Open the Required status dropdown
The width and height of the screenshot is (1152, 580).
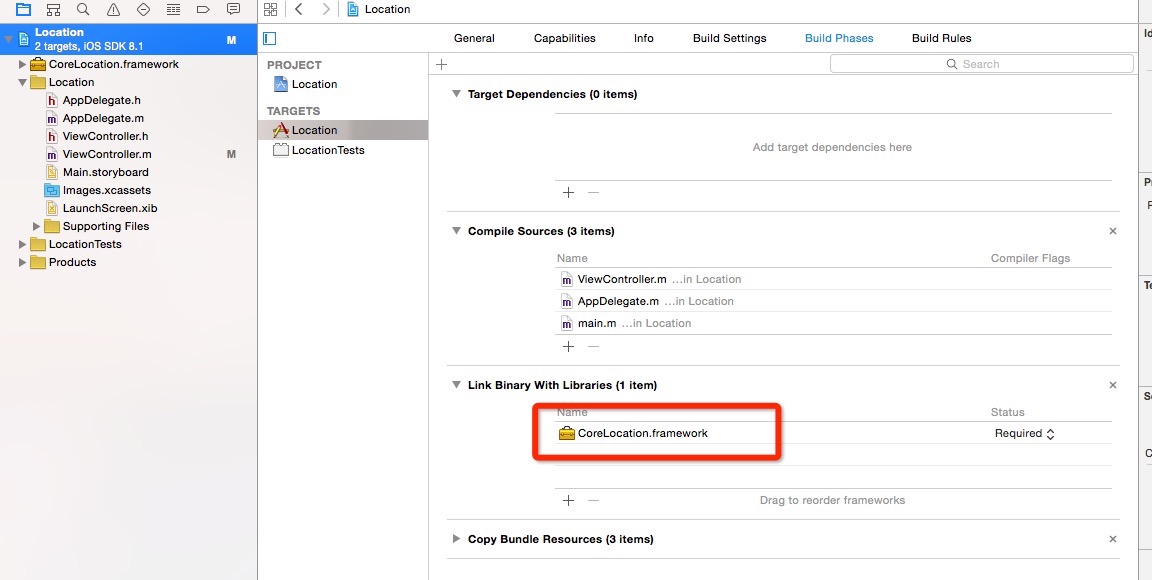click(1025, 434)
